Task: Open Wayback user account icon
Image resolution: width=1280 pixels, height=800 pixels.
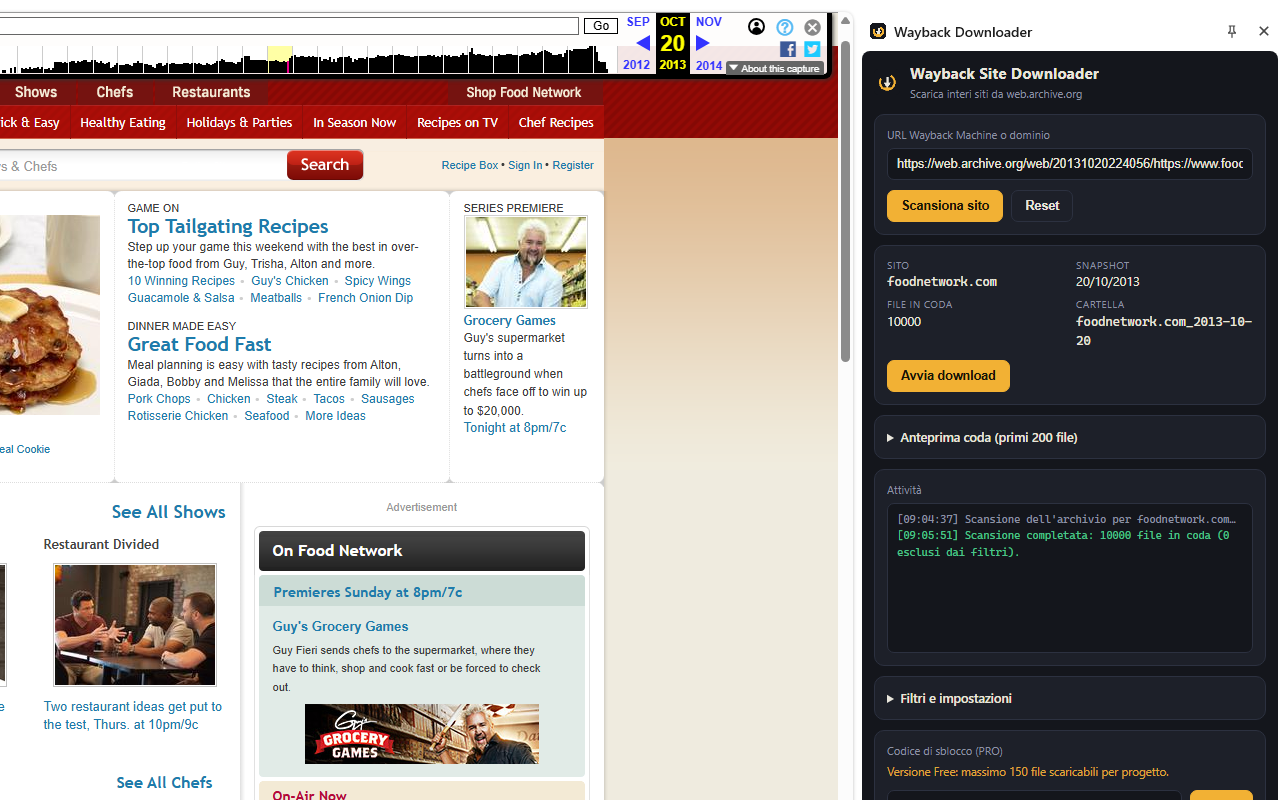Action: (757, 27)
